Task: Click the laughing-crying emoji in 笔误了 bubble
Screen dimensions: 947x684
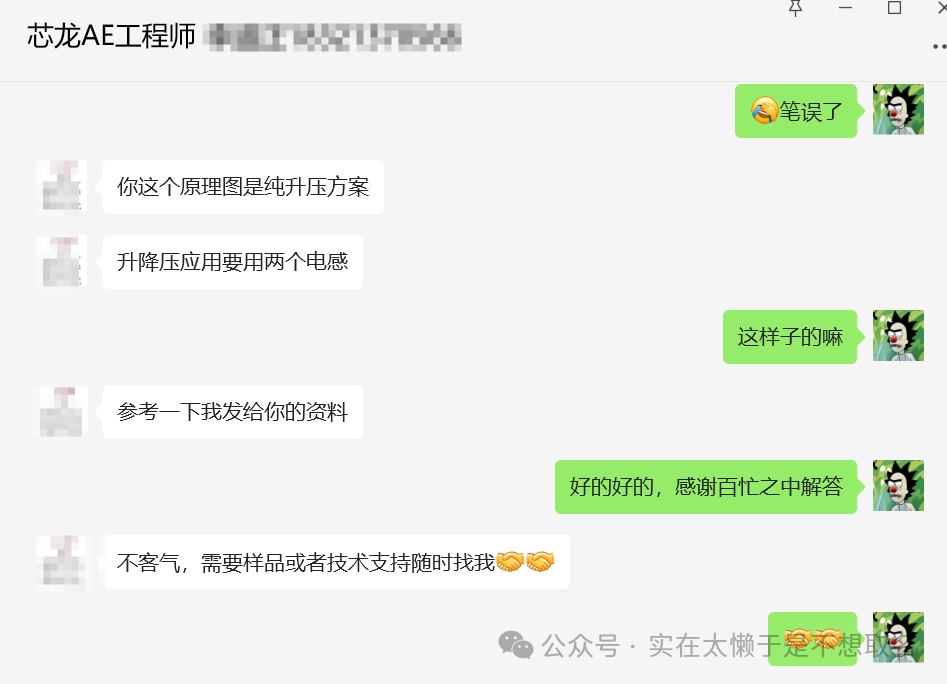Action: click(764, 110)
